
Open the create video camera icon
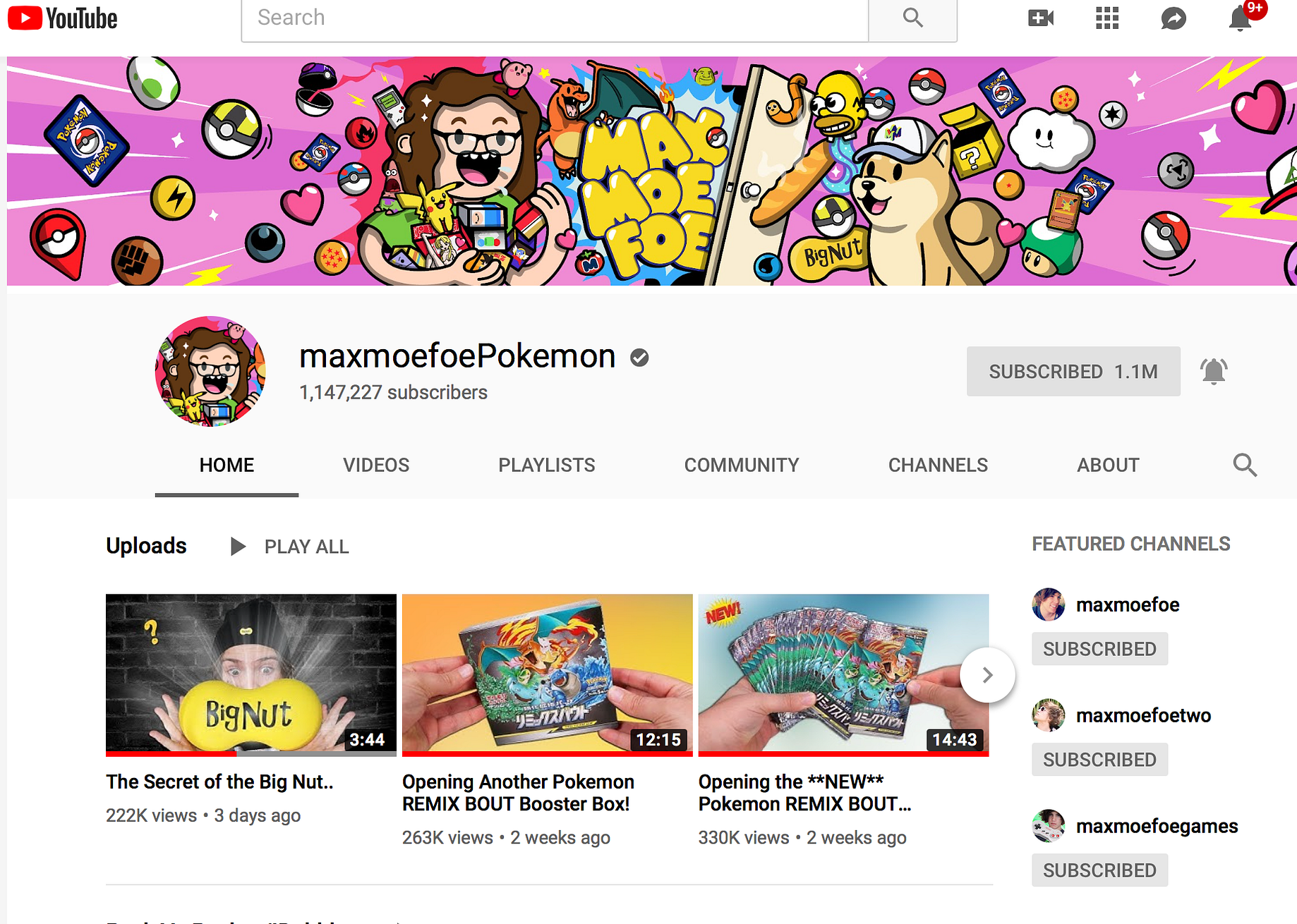point(1041,18)
